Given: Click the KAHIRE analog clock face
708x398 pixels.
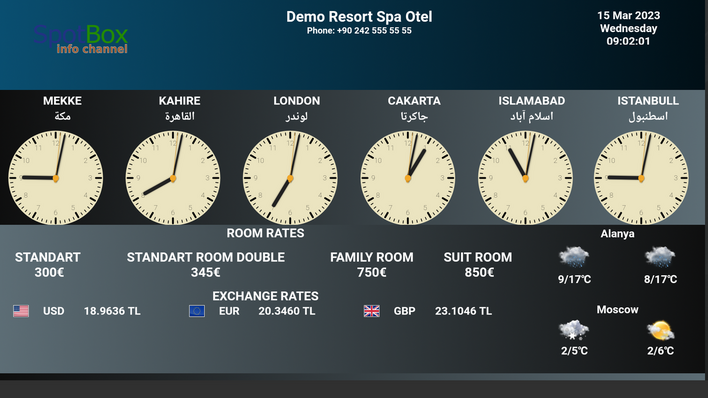Looking at the screenshot, I should click(173, 178).
